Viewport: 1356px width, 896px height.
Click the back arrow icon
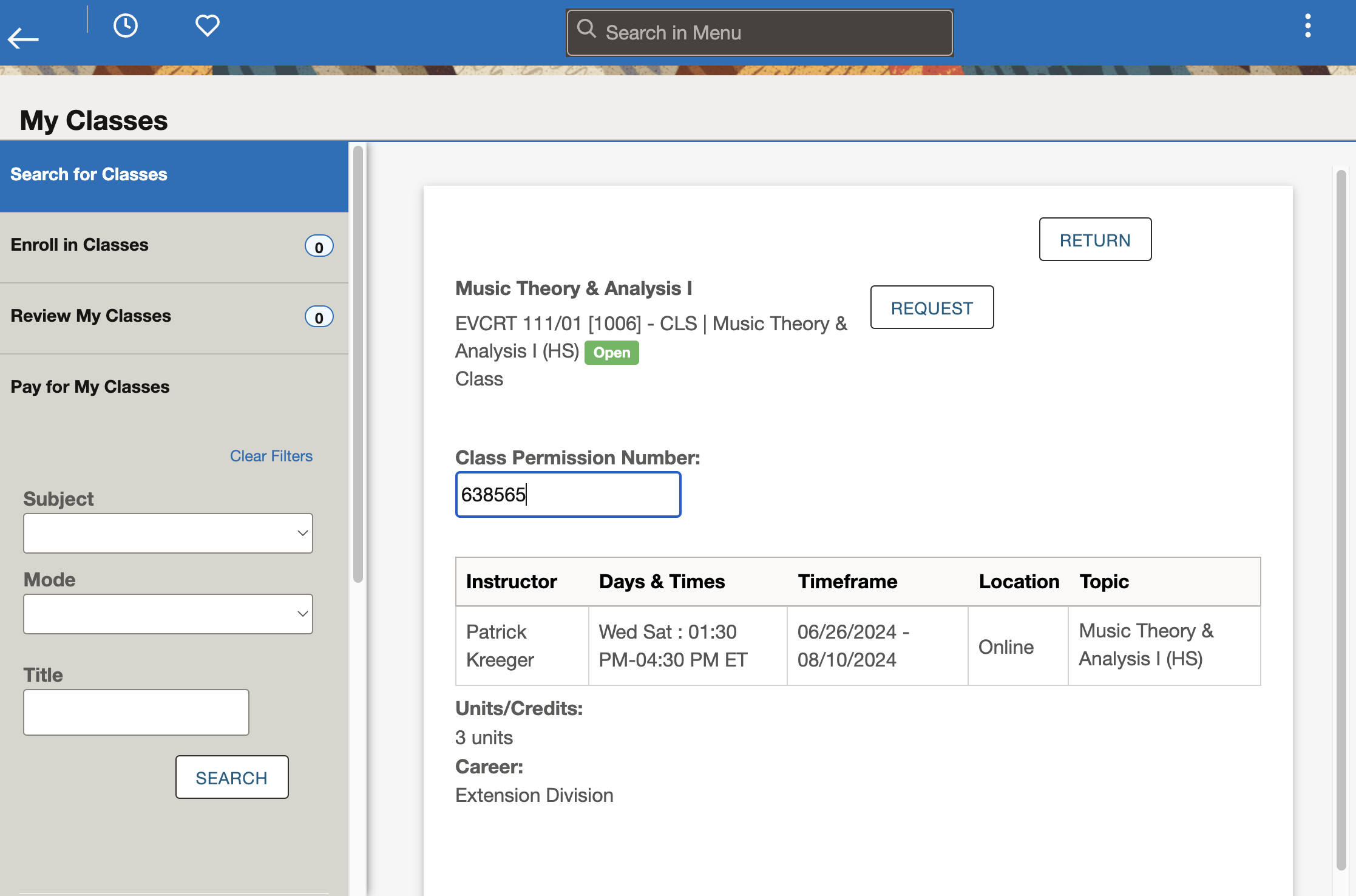click(x=23, y=38)
